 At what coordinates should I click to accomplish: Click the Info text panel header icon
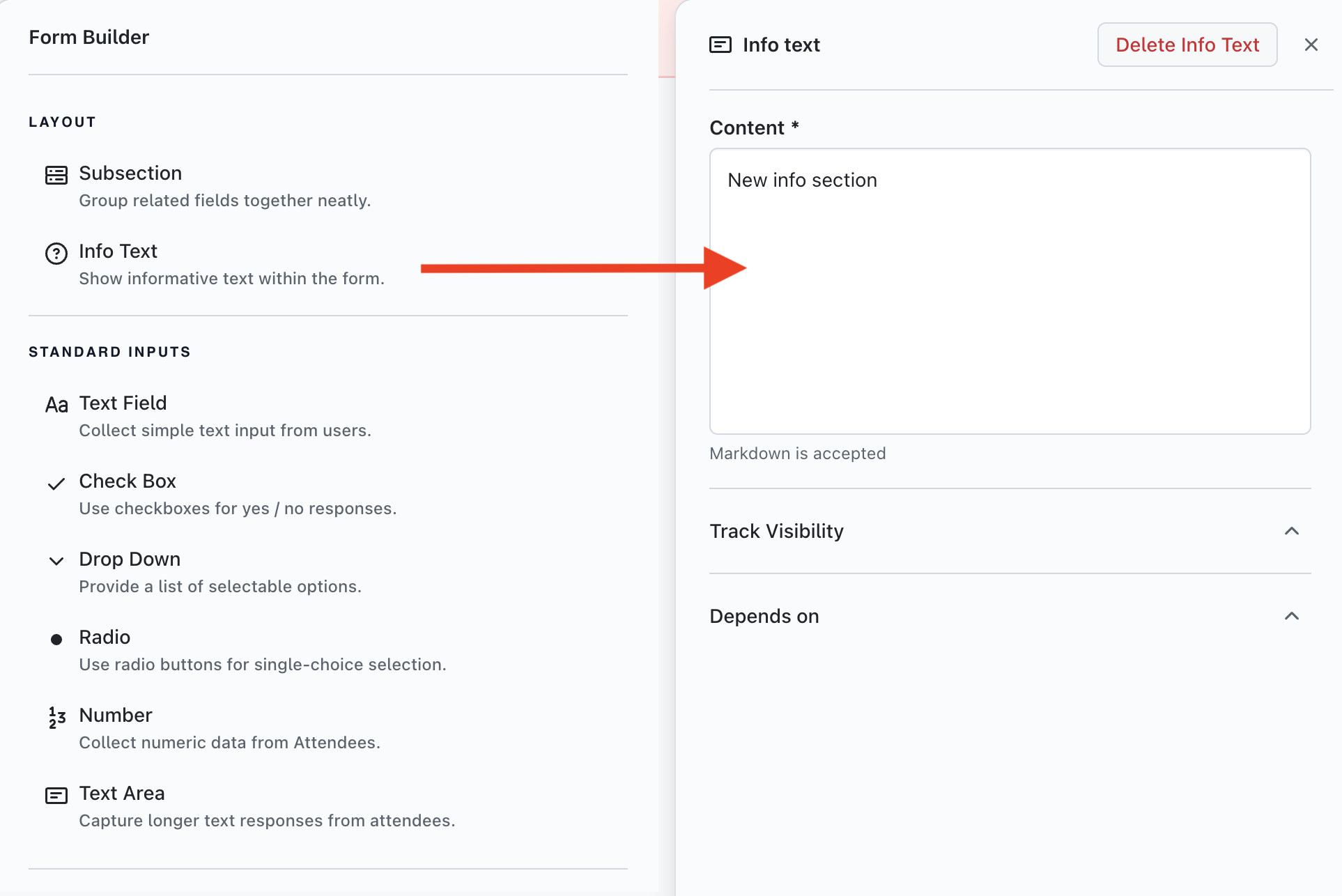click(720, 45)
